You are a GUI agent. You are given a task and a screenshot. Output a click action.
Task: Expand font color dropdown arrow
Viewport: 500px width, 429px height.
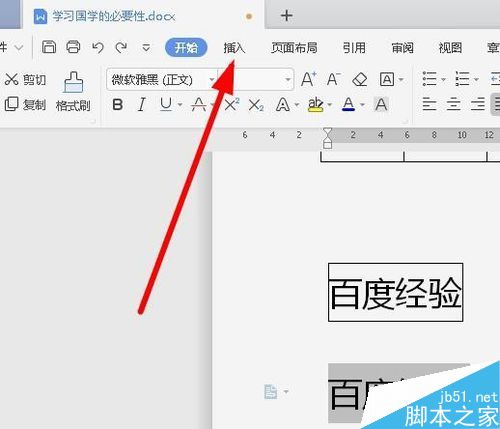362,105
